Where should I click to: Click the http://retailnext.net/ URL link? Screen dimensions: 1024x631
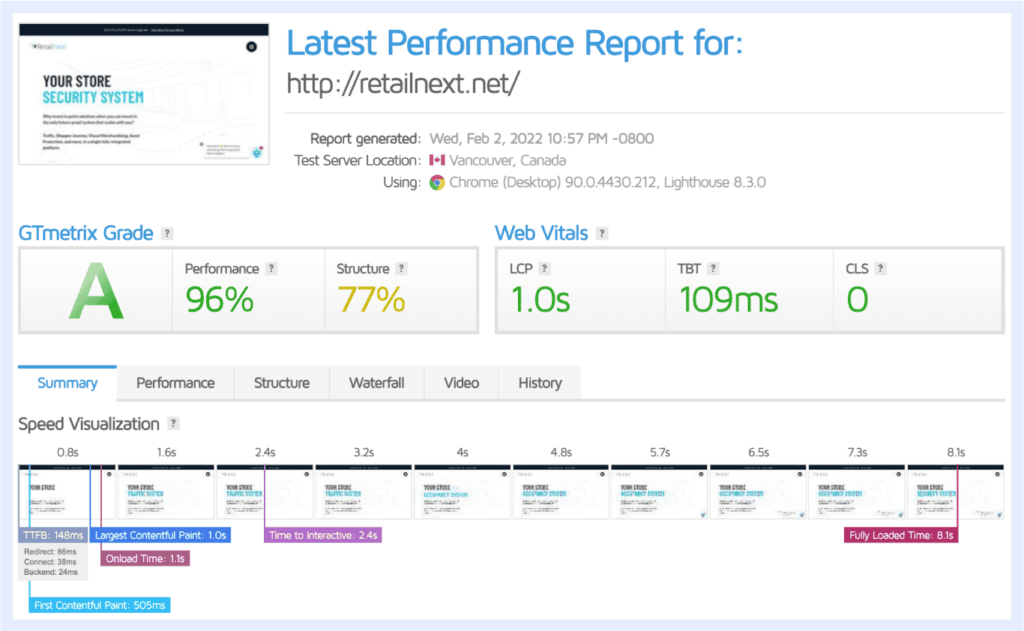pyautogui.click(x=403, y=84)
